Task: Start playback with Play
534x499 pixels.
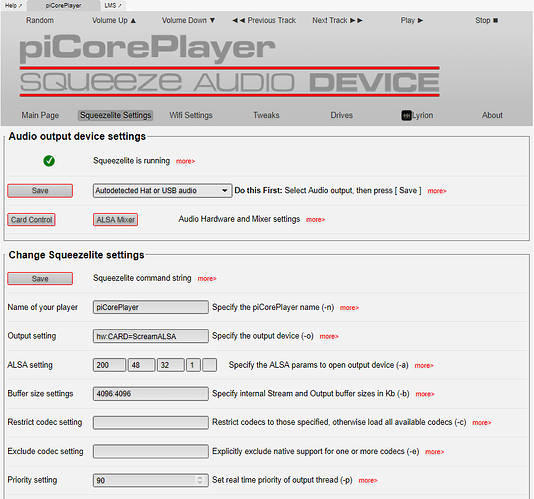Action: tap(412, 20)
